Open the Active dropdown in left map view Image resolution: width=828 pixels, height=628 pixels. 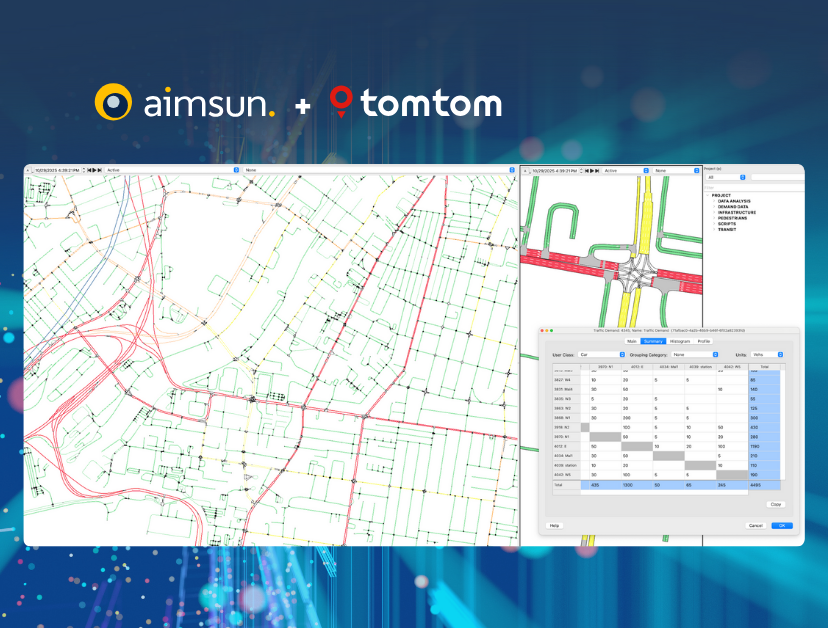172,170
